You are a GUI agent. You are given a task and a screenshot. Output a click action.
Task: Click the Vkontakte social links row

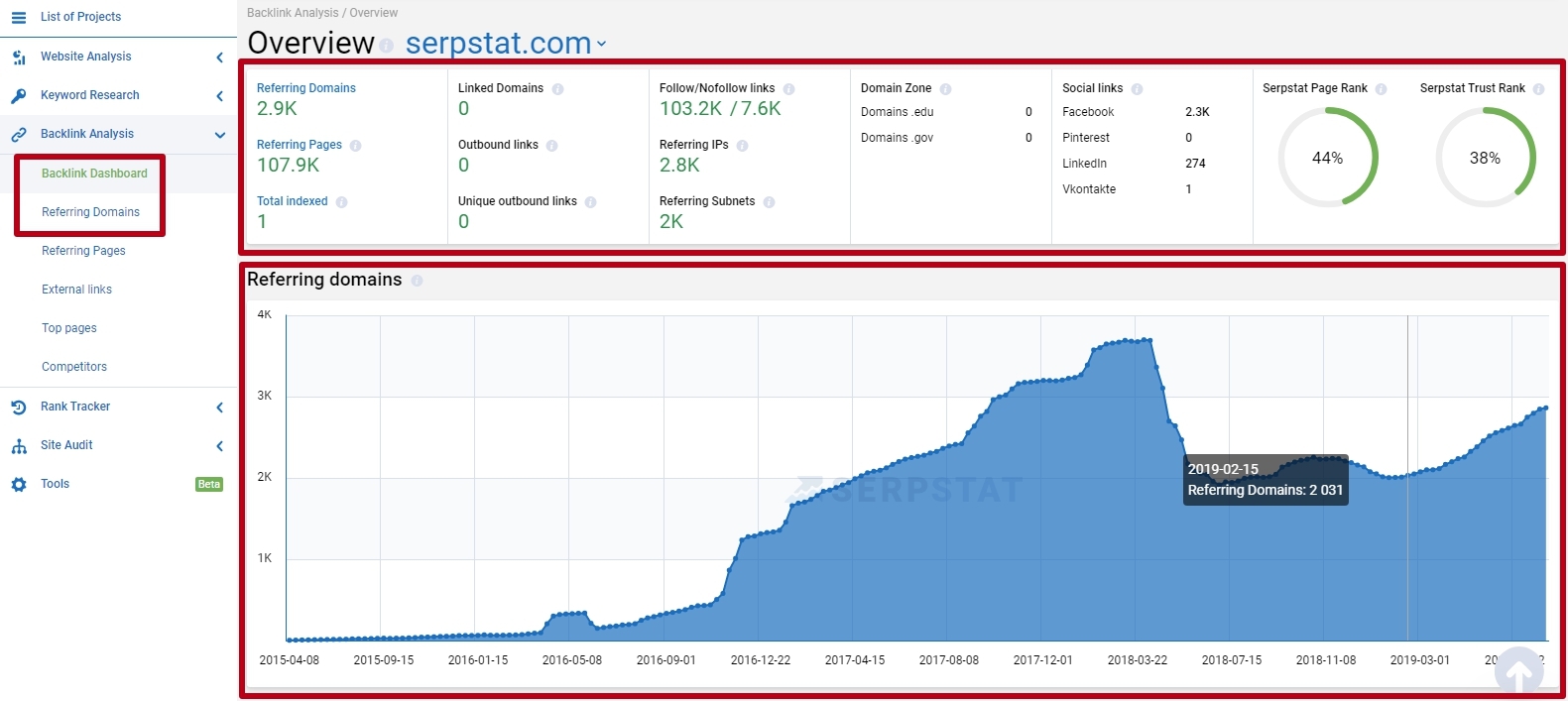click(x=1128, y=189)
